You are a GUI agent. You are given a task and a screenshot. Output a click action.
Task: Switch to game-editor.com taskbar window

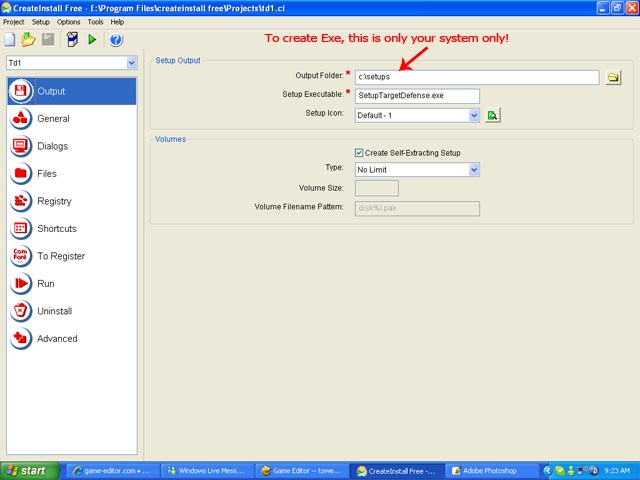pos(112,471)
